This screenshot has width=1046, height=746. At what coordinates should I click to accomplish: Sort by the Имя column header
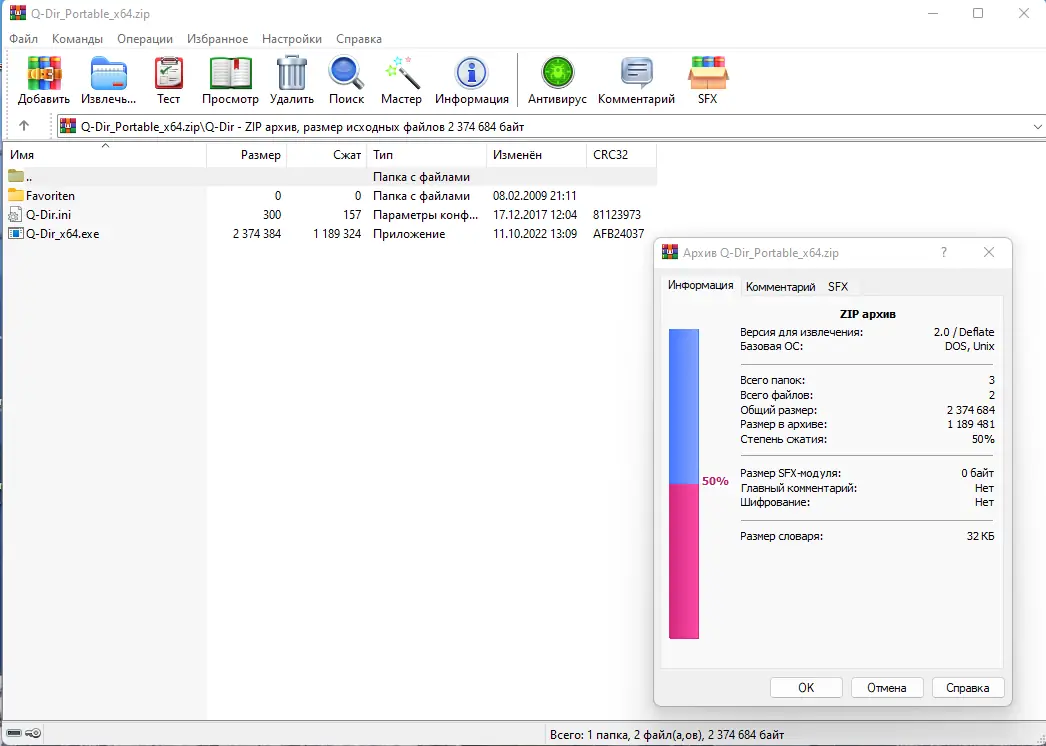coord(105,155)
